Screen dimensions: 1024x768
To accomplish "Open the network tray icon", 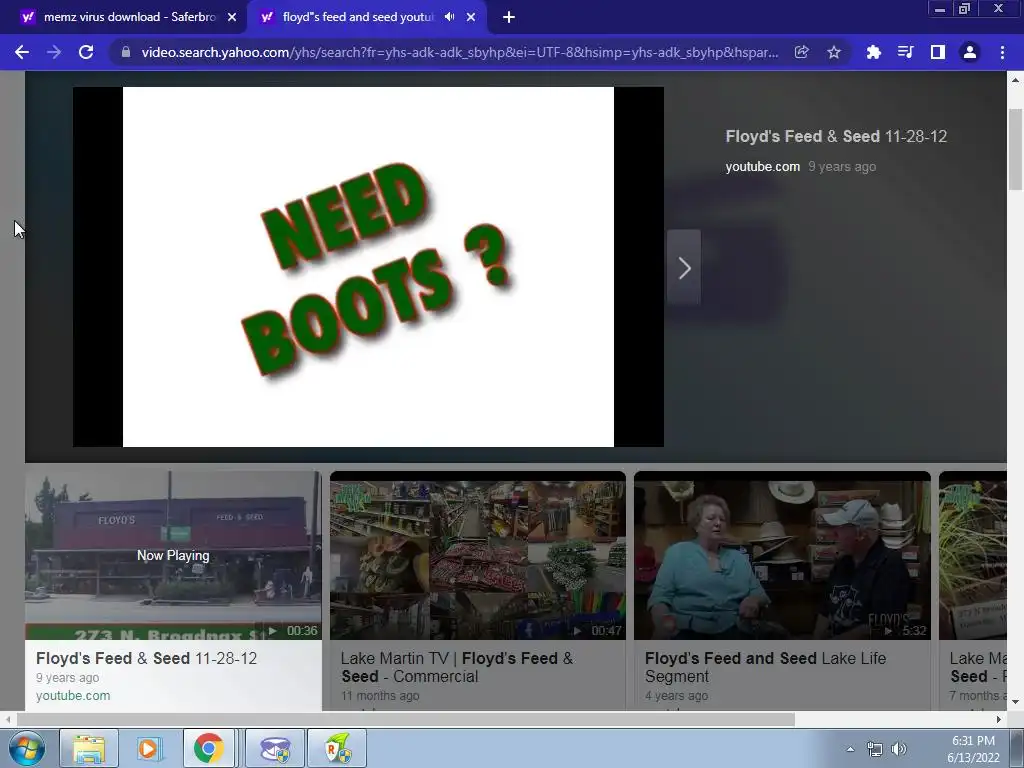I will point(874,749).
